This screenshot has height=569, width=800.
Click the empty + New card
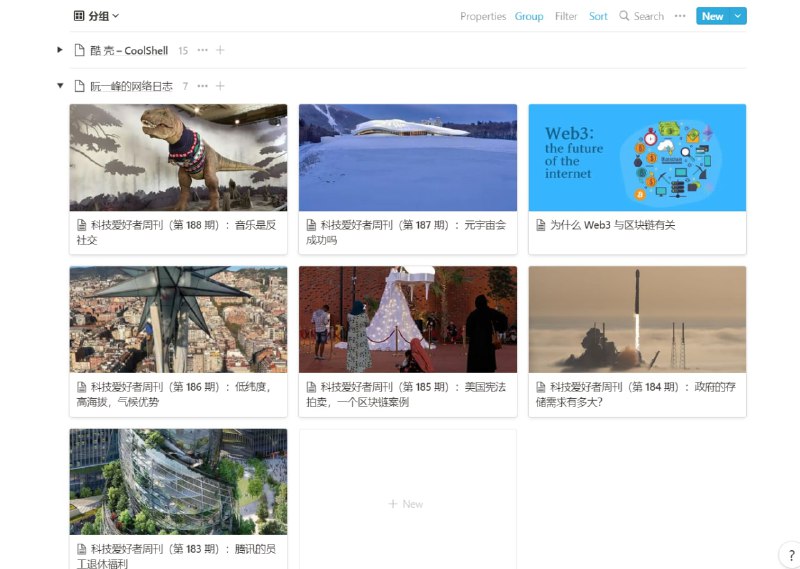tap(407, 504)
